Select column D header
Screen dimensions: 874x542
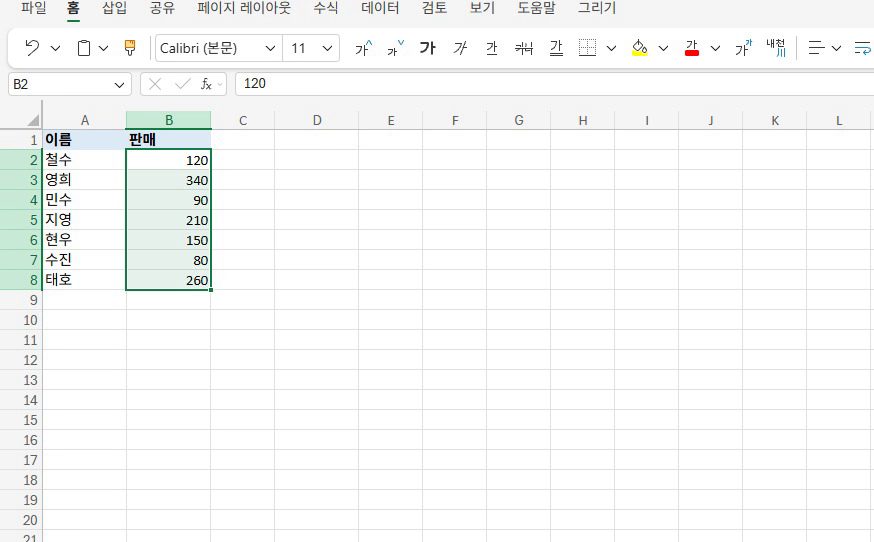point(317,120)
